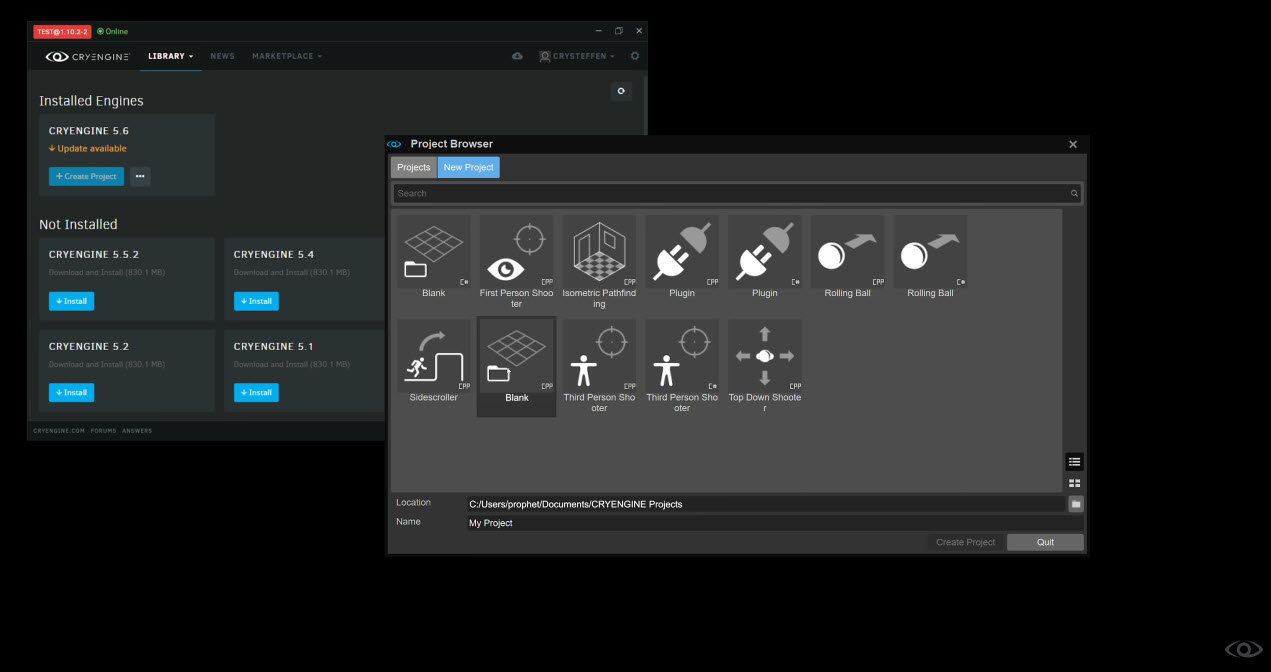Install CRYENGINE 5.4
Image resolution: width=1271 pixels, height=672 pixels.
click(256, 301)
